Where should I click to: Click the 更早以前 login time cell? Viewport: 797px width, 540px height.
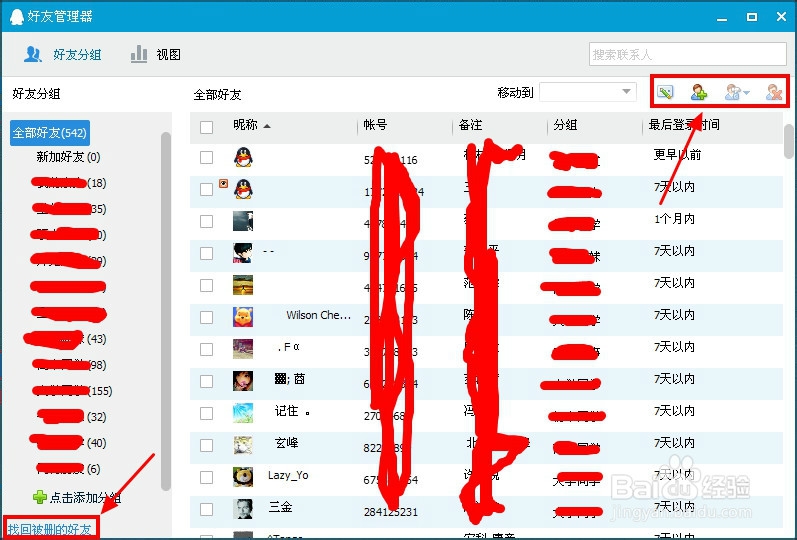coord(677,155)
